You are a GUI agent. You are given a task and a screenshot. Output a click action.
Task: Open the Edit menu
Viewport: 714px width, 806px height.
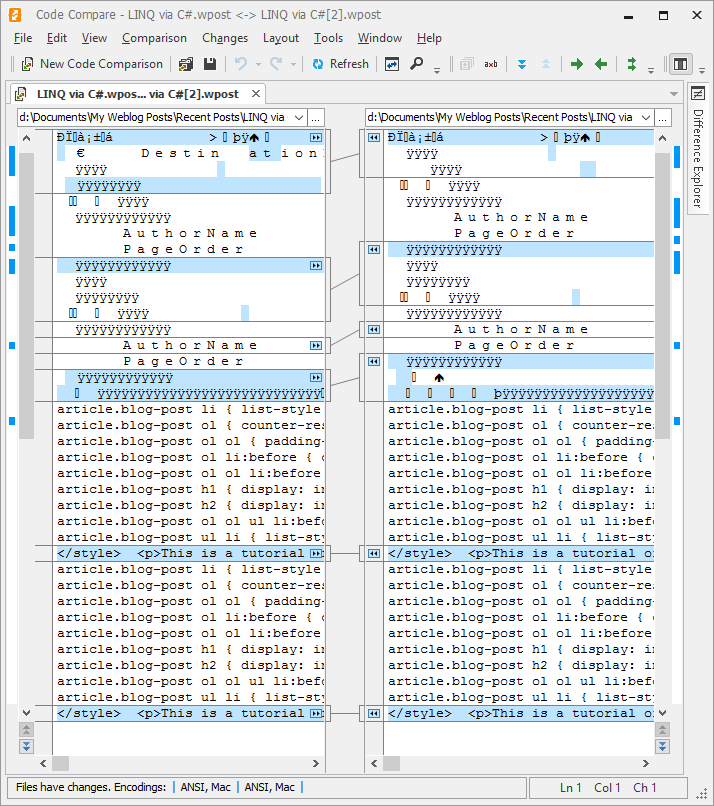tap(57, 38)
